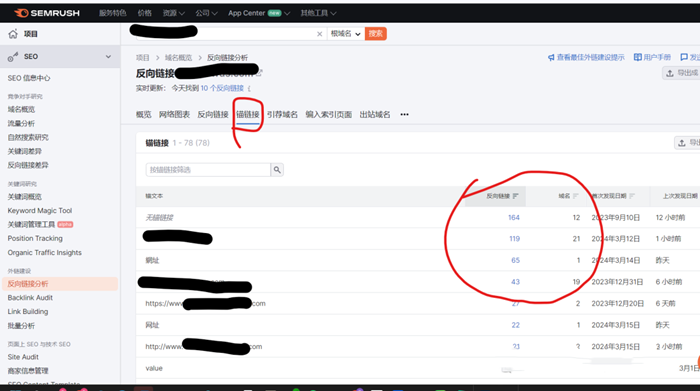Go to 域名概览 breadcrumb

pos(178,58)
